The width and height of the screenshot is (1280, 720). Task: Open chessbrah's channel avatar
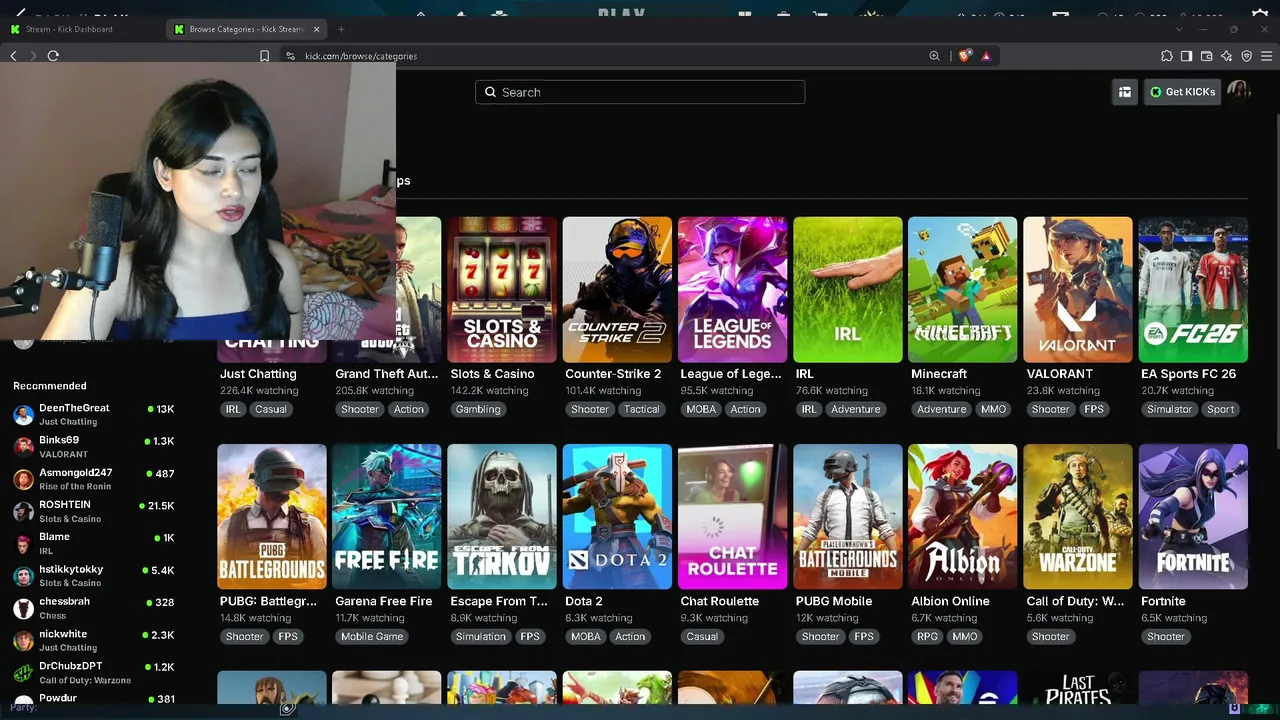point(23,608)
